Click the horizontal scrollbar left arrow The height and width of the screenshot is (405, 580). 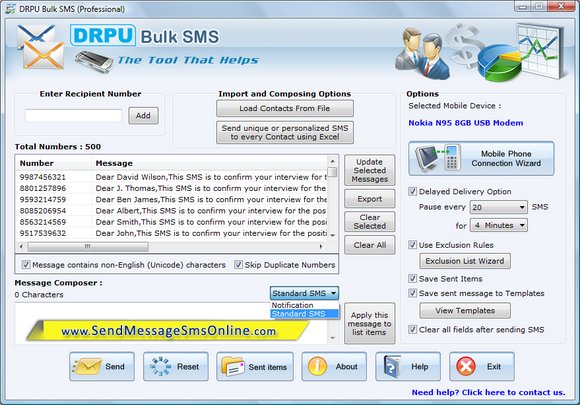[x=21, y=246]
